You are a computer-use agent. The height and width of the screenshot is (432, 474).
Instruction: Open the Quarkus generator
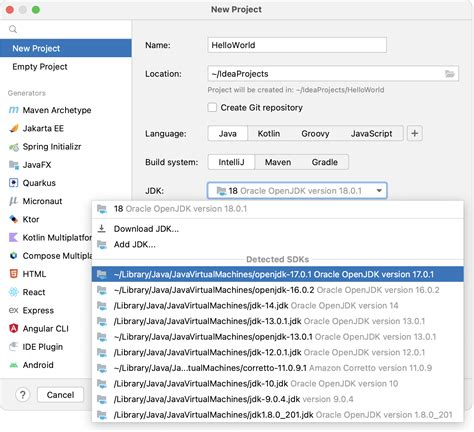66,183
